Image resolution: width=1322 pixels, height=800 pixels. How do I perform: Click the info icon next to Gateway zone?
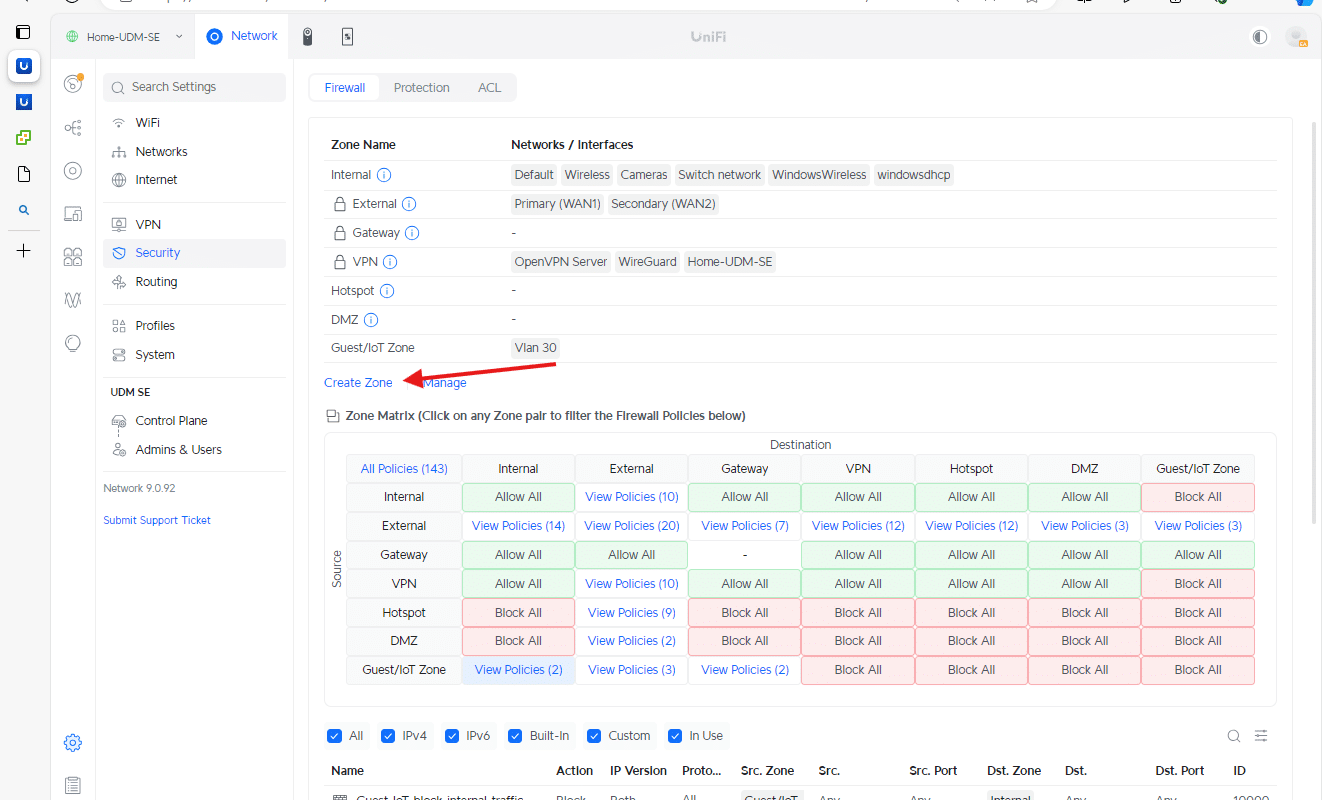tap(412, 233)
